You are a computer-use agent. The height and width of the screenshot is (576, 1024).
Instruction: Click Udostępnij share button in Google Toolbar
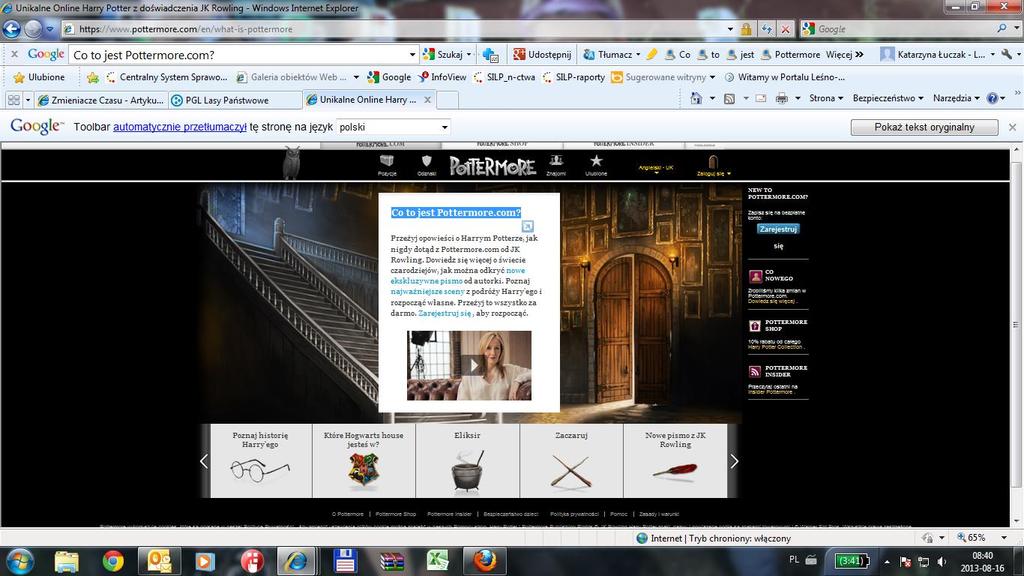(x=542, y=54)
